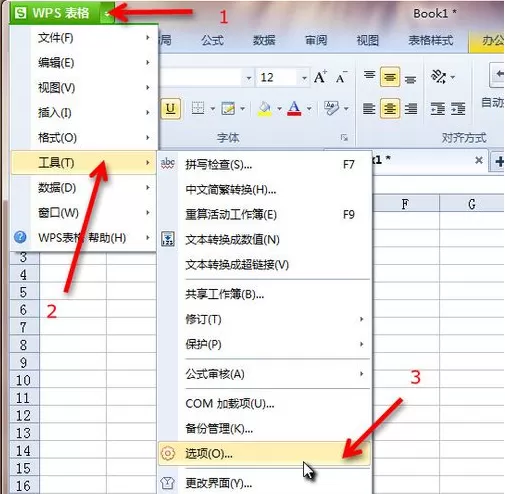Choose 文本转换成超链接(V)

(265, 265)
